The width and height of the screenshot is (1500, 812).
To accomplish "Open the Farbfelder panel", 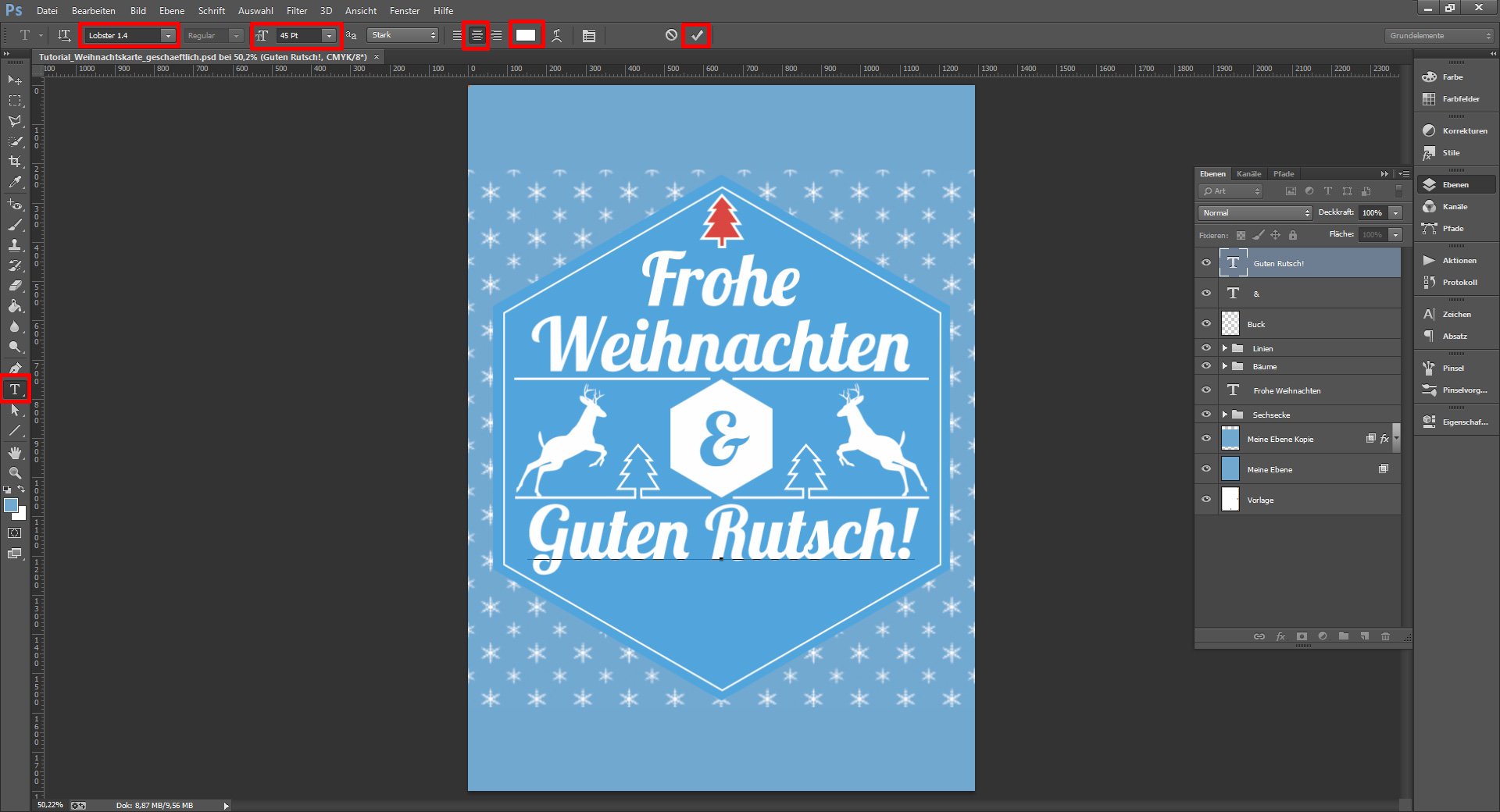I will 1455,99.
